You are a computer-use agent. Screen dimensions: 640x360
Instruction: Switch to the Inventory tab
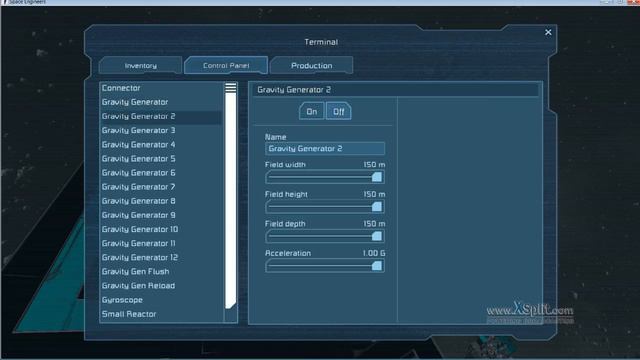coord(140,65)
